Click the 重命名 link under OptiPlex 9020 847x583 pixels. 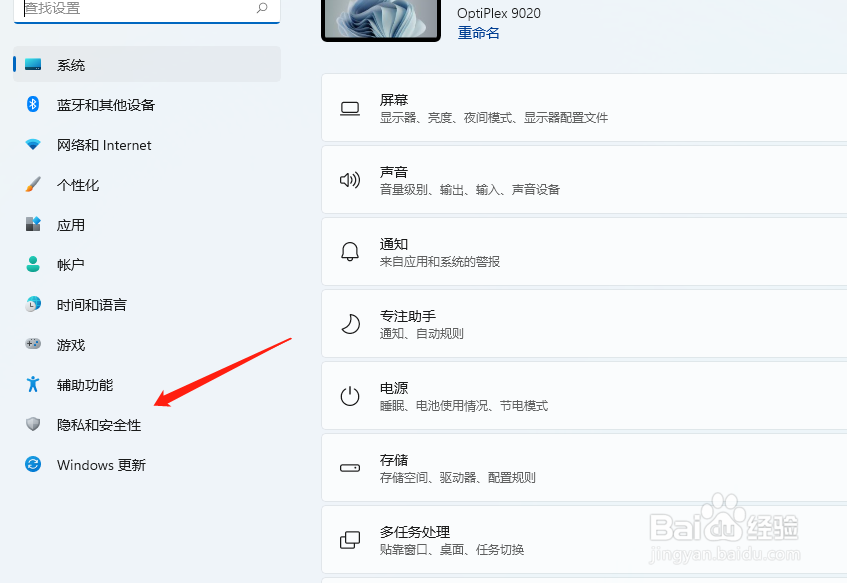pyautogui.click(x=479, y=33)
